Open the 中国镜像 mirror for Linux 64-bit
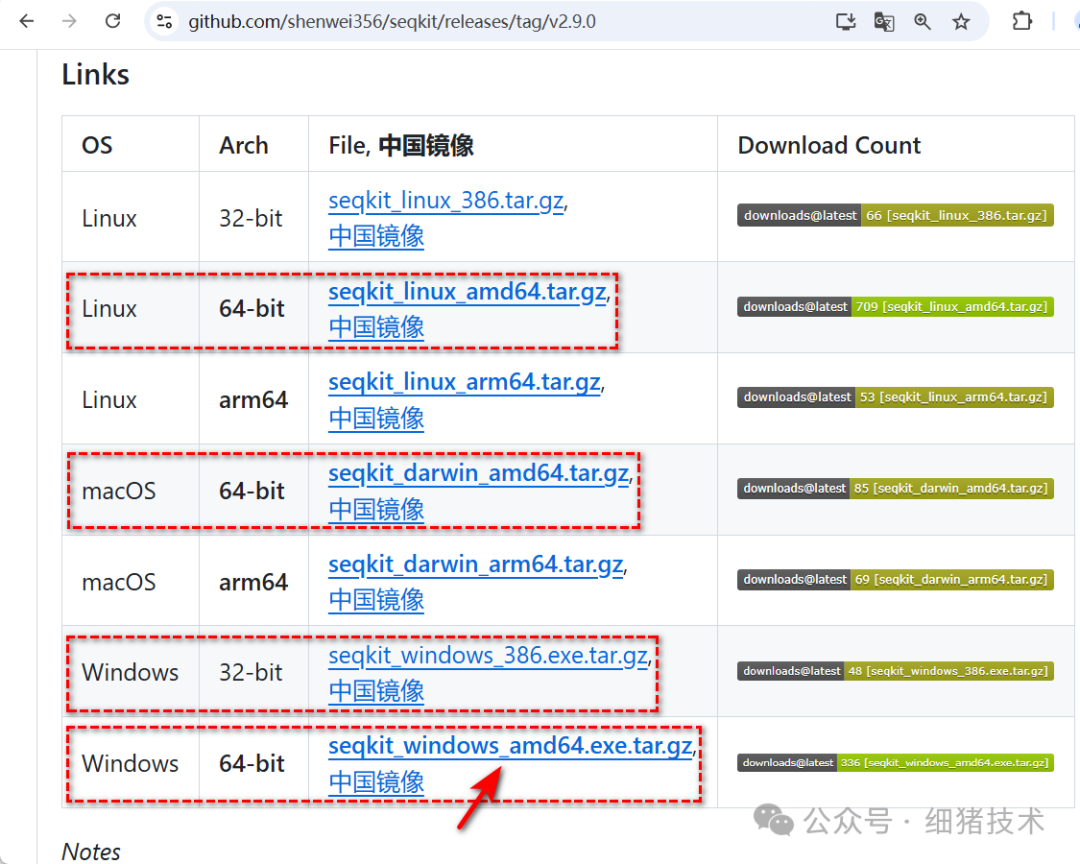Image resolution: width=1080 pixels, height=864 pixels. click(376, 327)
